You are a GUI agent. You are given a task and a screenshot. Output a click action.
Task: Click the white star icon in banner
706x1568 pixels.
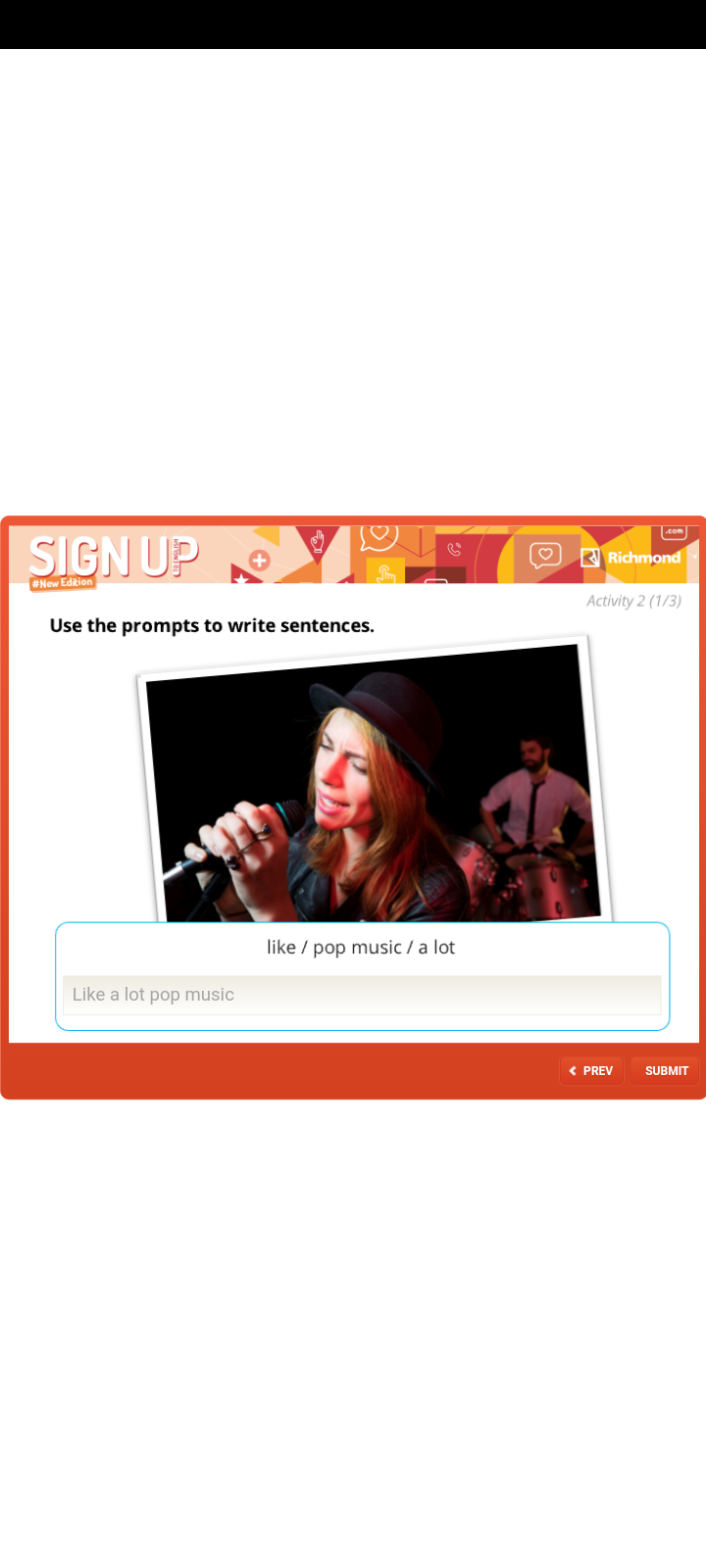coord(241,578)
